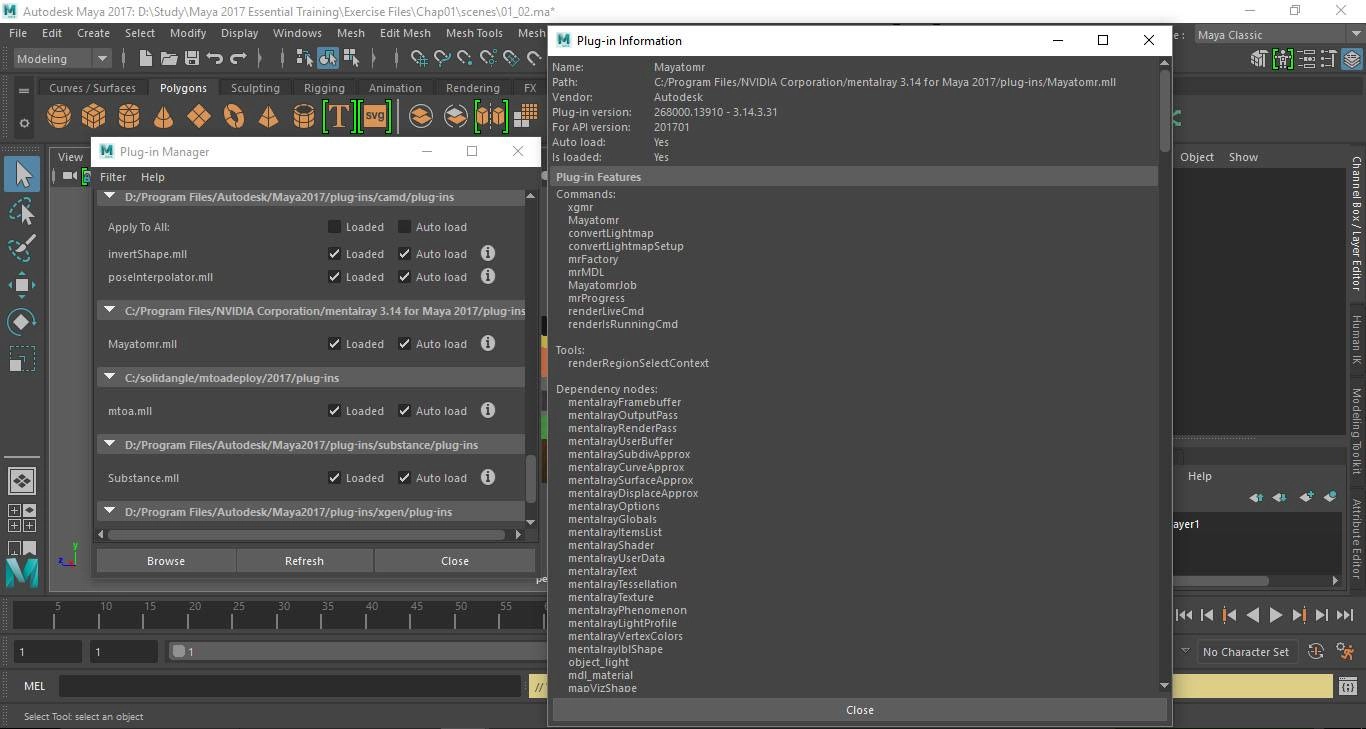
Task: Open the Filter menu in Plug-in Manager
Action: click(x=113, y=177)
